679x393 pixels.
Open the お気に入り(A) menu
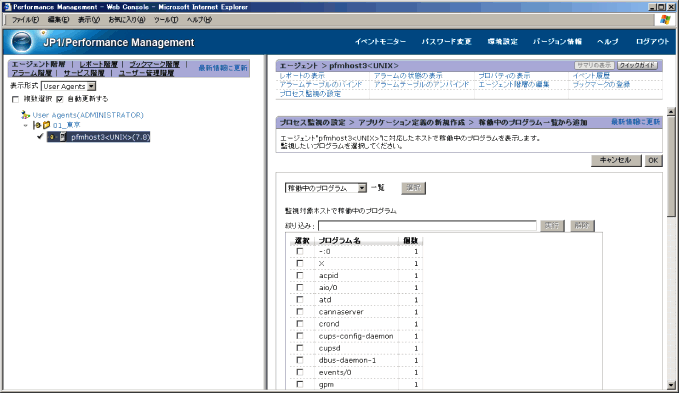pyautogui.click(x=126, y=19)
